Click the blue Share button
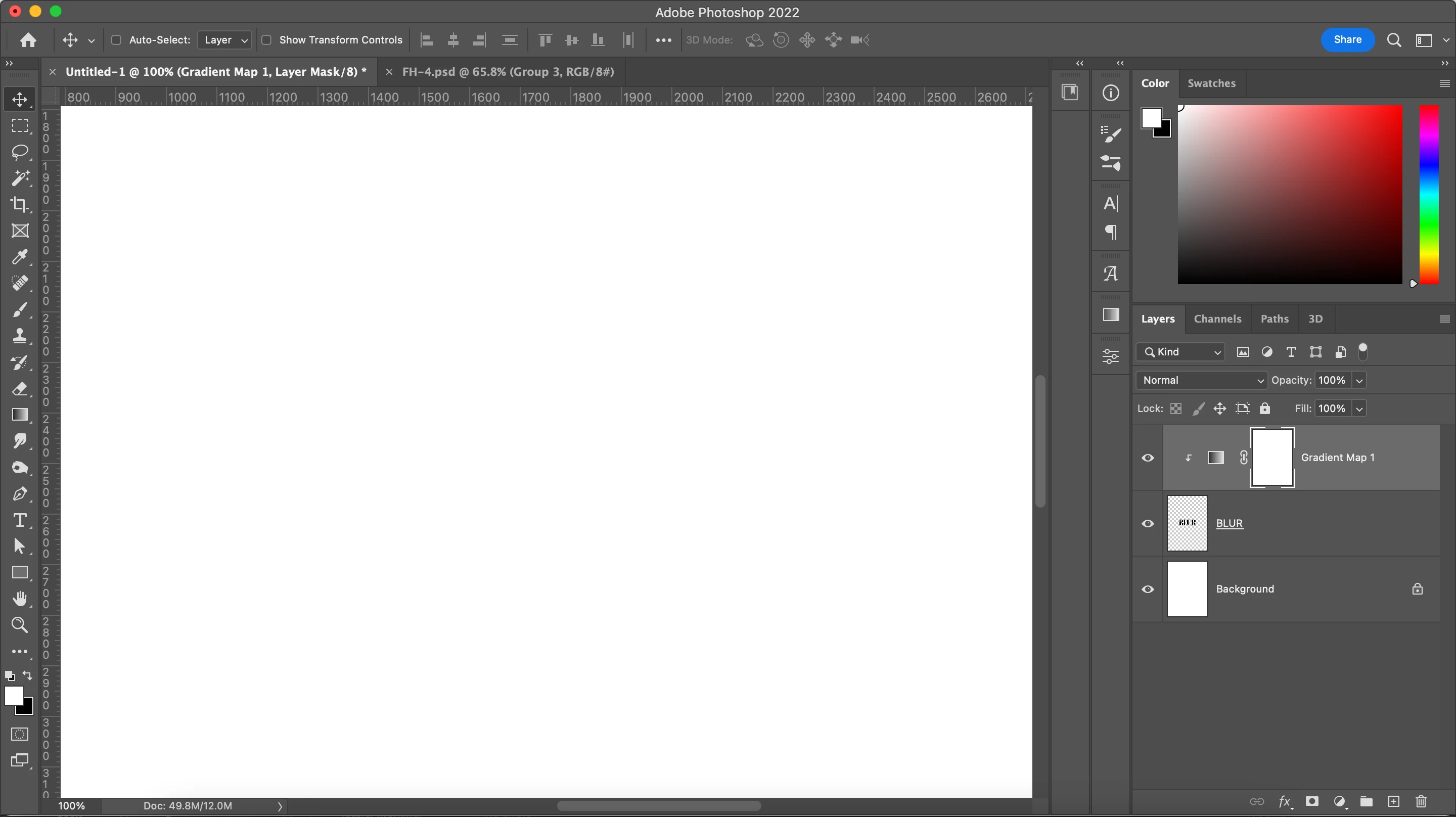The width and height of the screenshot is (1456, 817). (x=1347, y=39)
